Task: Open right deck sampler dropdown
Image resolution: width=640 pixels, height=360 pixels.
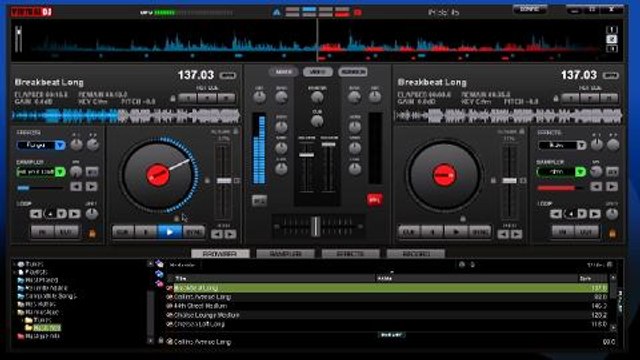Action: (580, 172)
